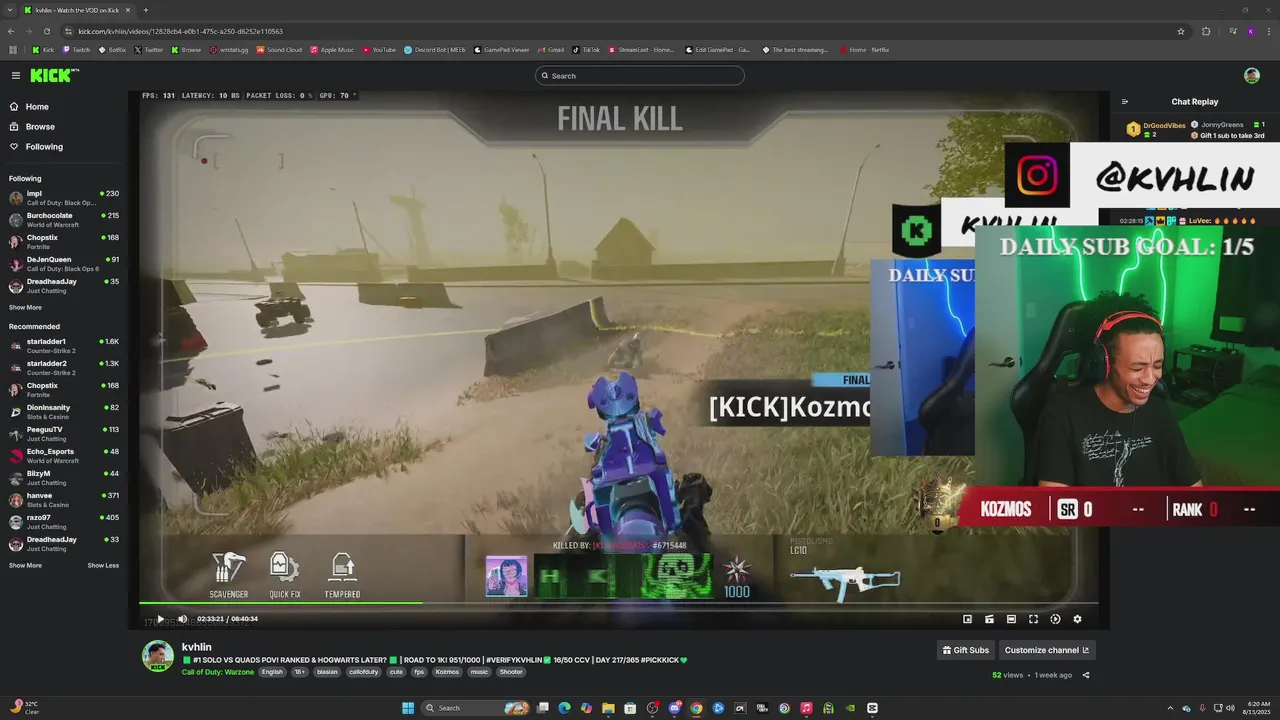Screen dimensions: 1280x720
Task: Show More under the Following list
Action: [x=25, y=308]
